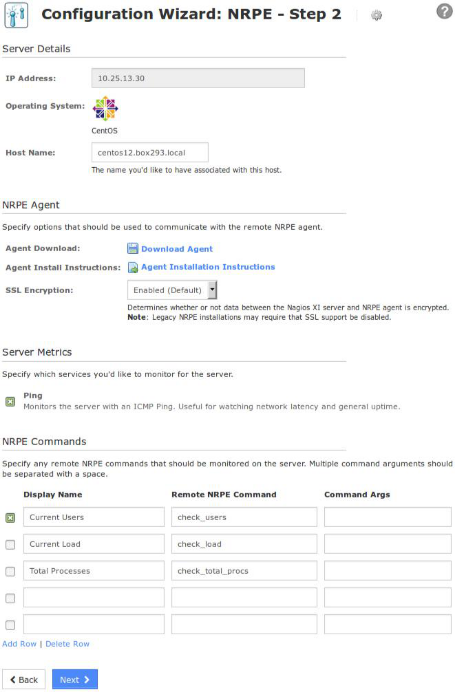Click the check_load remote command field

(244, 544)
